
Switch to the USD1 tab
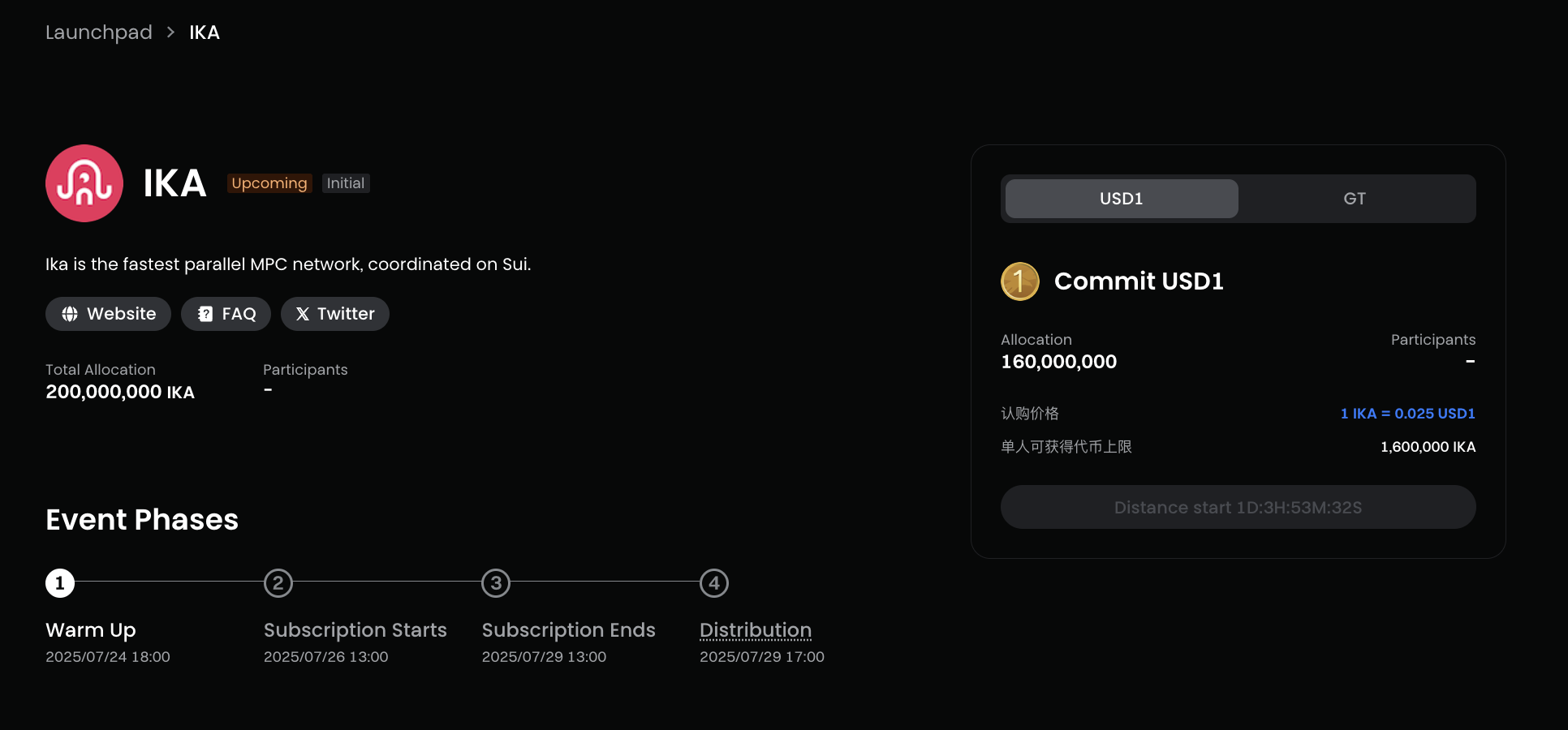[x=1122, y=199]
